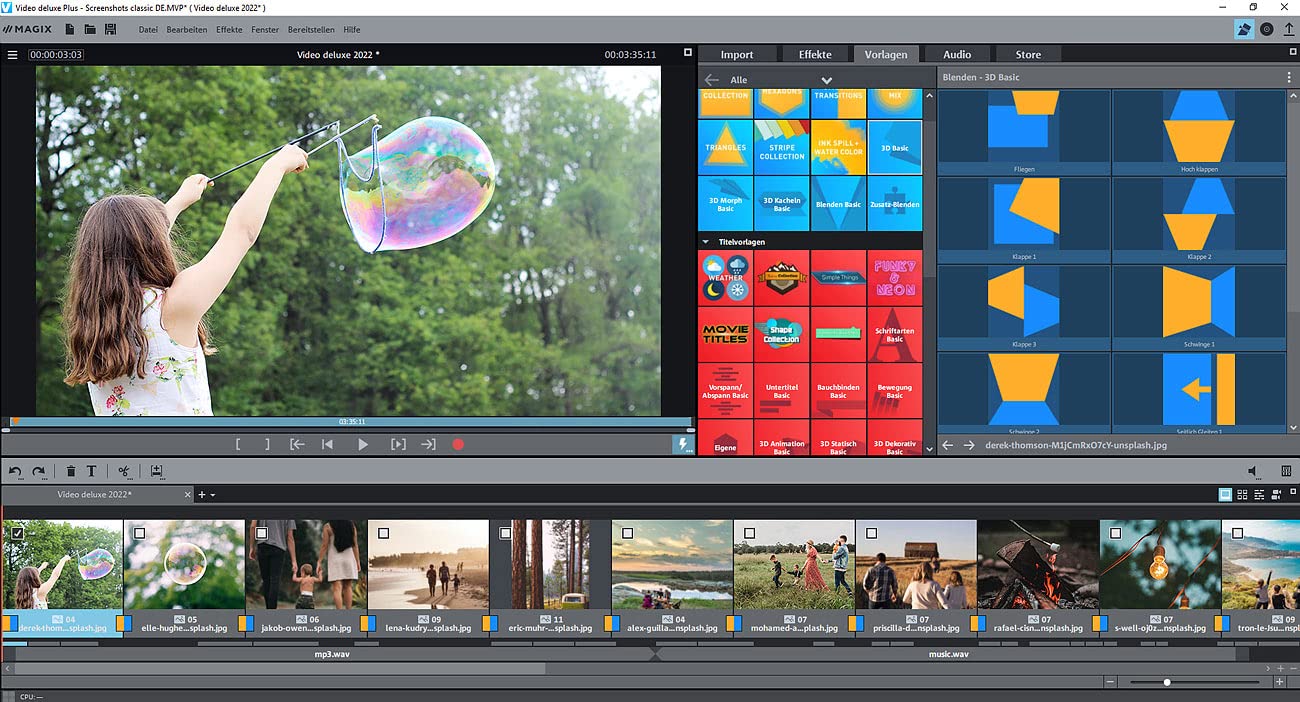The image size is (1300, 702).
Task: Jump to range end arrow
Action: click(x=428, y=444)
